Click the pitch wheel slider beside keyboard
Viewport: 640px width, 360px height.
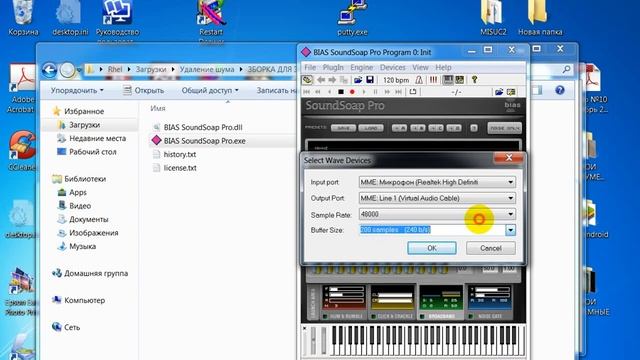point(313,340)
